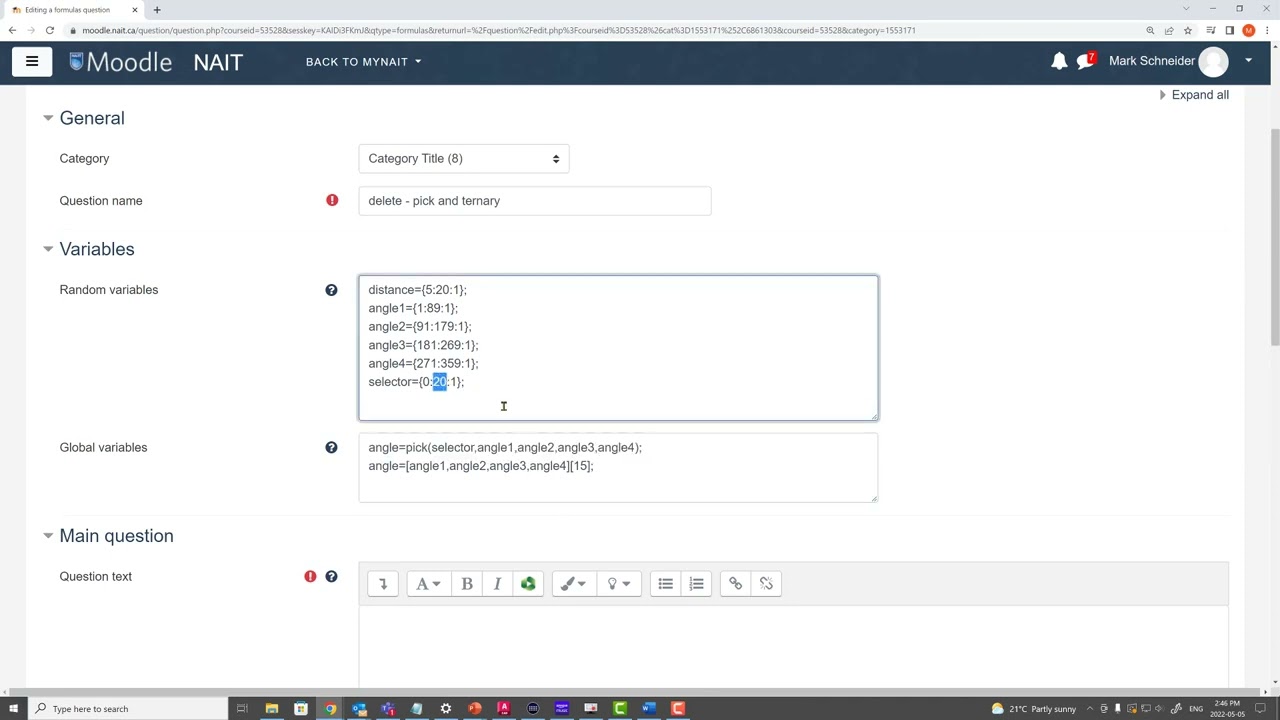The image size is (1280, 720).
Task: Open help for Question text
Action: coord(331,577)
